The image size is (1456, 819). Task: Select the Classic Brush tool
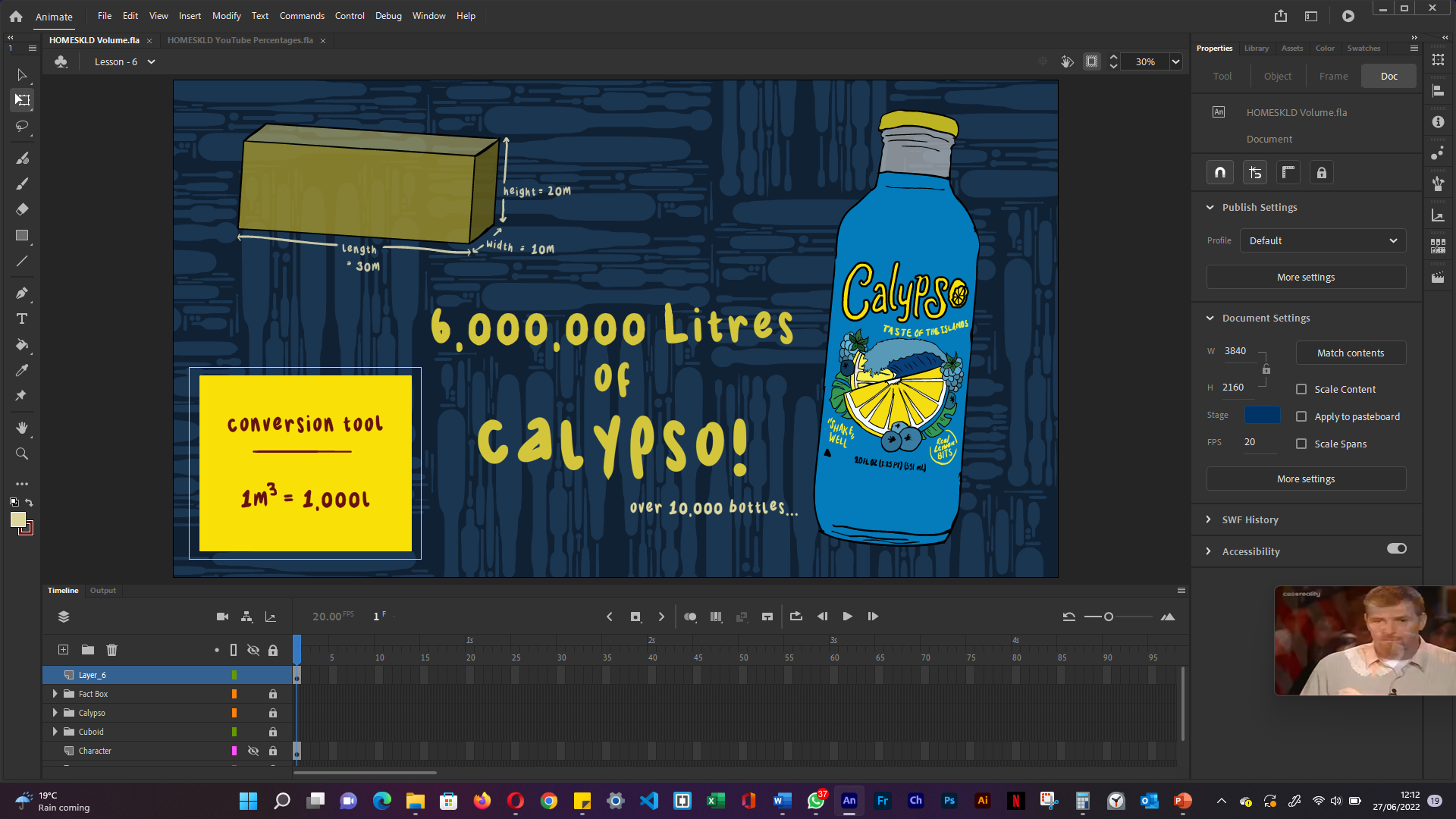tap(22, 184)
